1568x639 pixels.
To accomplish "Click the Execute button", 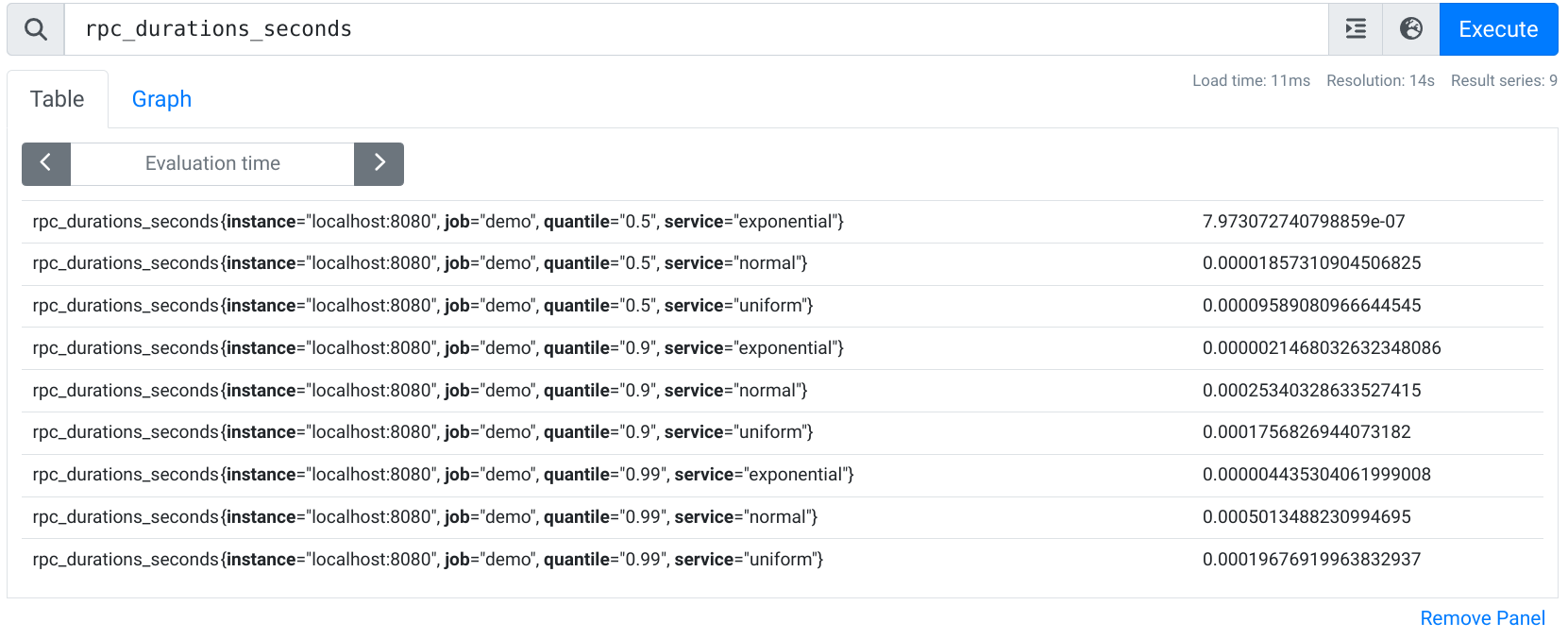I will 1498,29.
